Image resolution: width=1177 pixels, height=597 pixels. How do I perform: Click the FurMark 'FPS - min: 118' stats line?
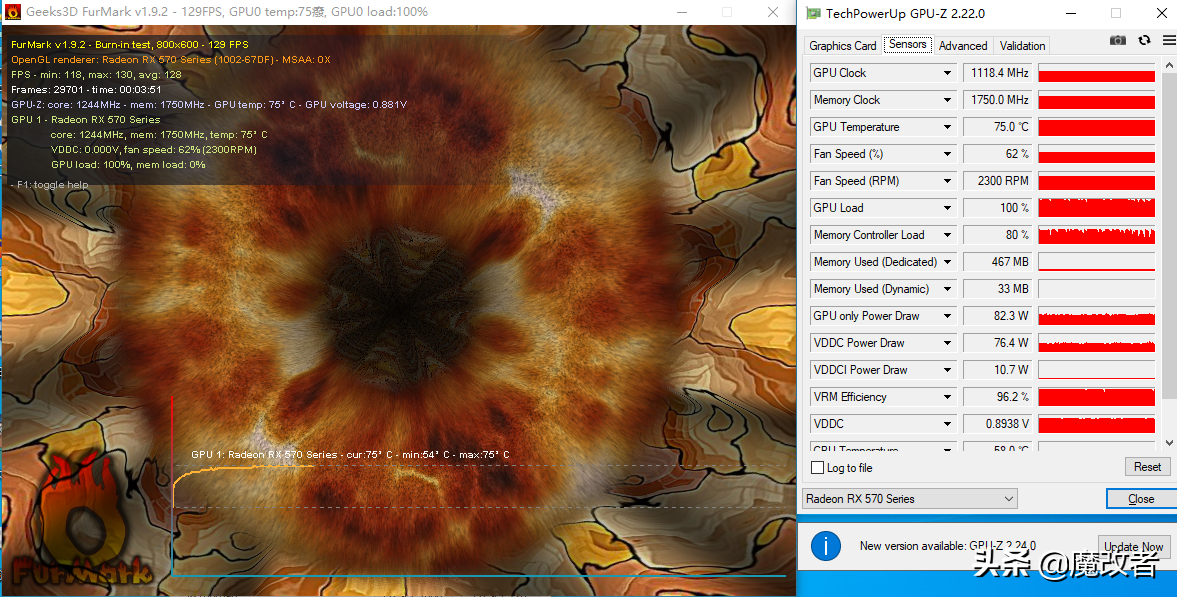click(96, 74)
